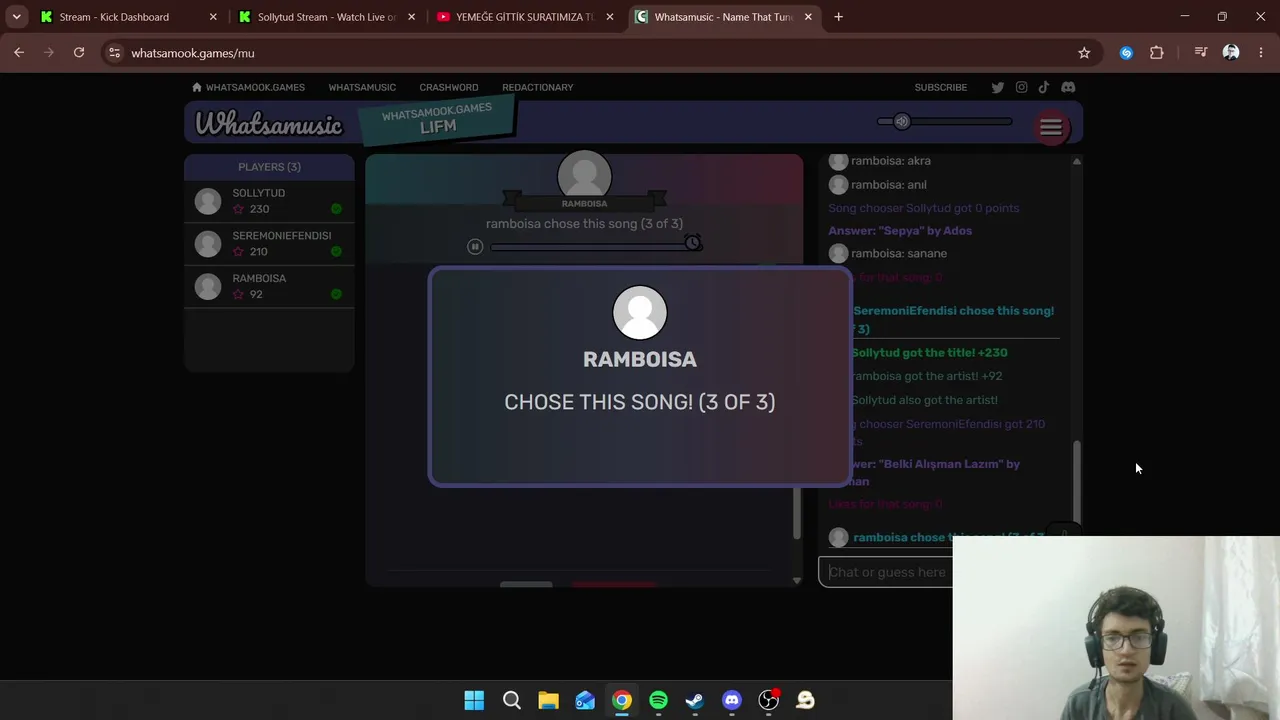The image size is (1280, 720).
Task: Select the Whatsamusic - Name That Tune tab
Action: coord(723,17)
